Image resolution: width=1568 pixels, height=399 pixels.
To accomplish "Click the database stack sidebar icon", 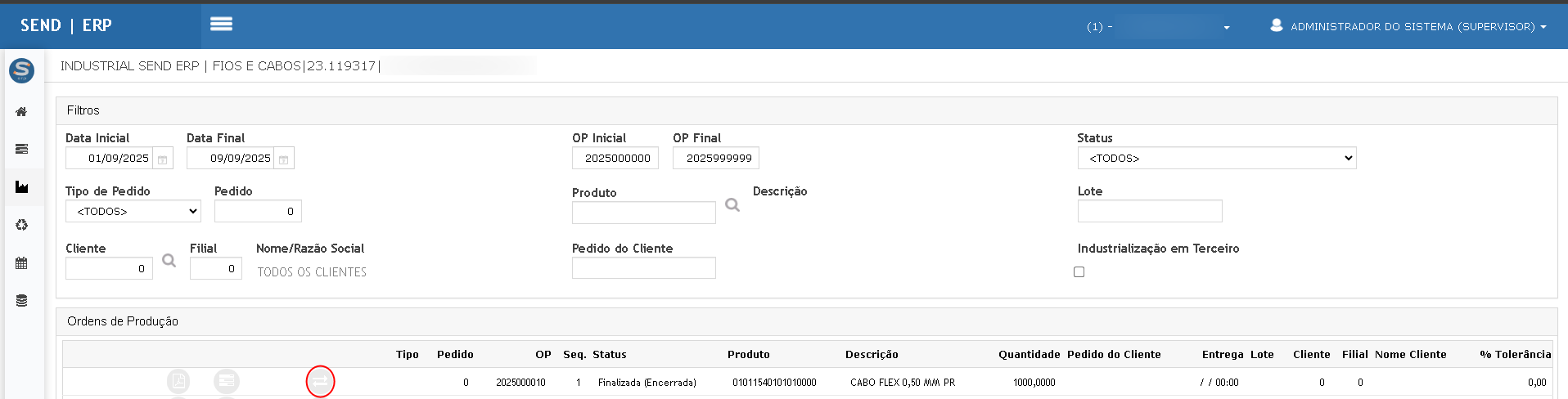I will pos(21,301).
